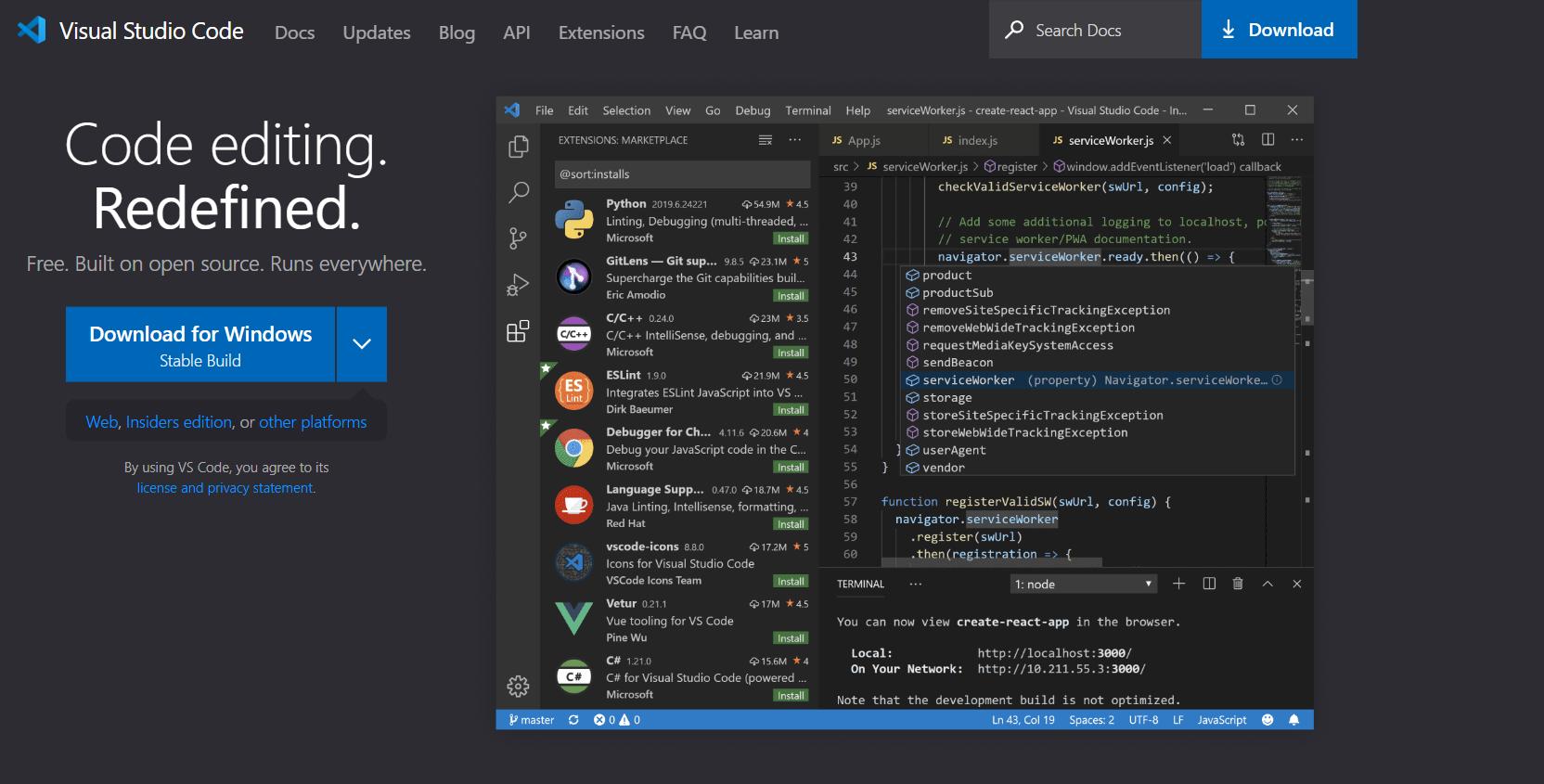Viewport: 1544px width, 784px height.
Task: Click UTF-8 encoding in status bar
Action: (x=1143, y=720)
